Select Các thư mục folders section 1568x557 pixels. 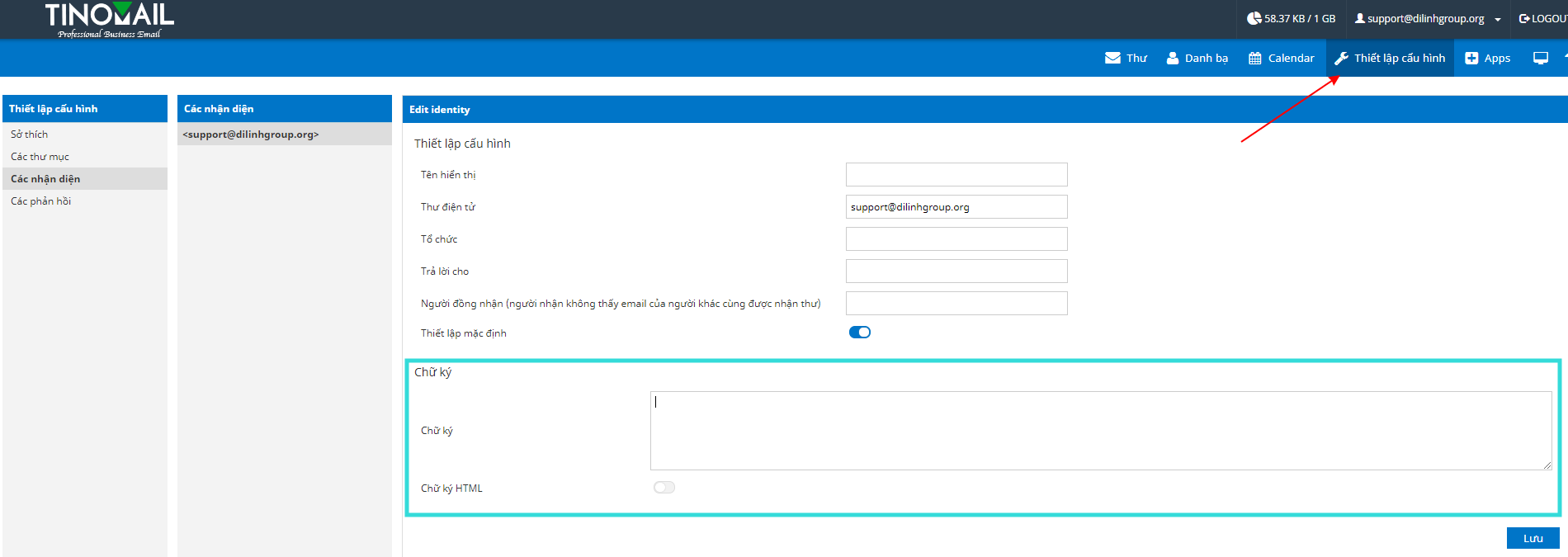(85, 156)
